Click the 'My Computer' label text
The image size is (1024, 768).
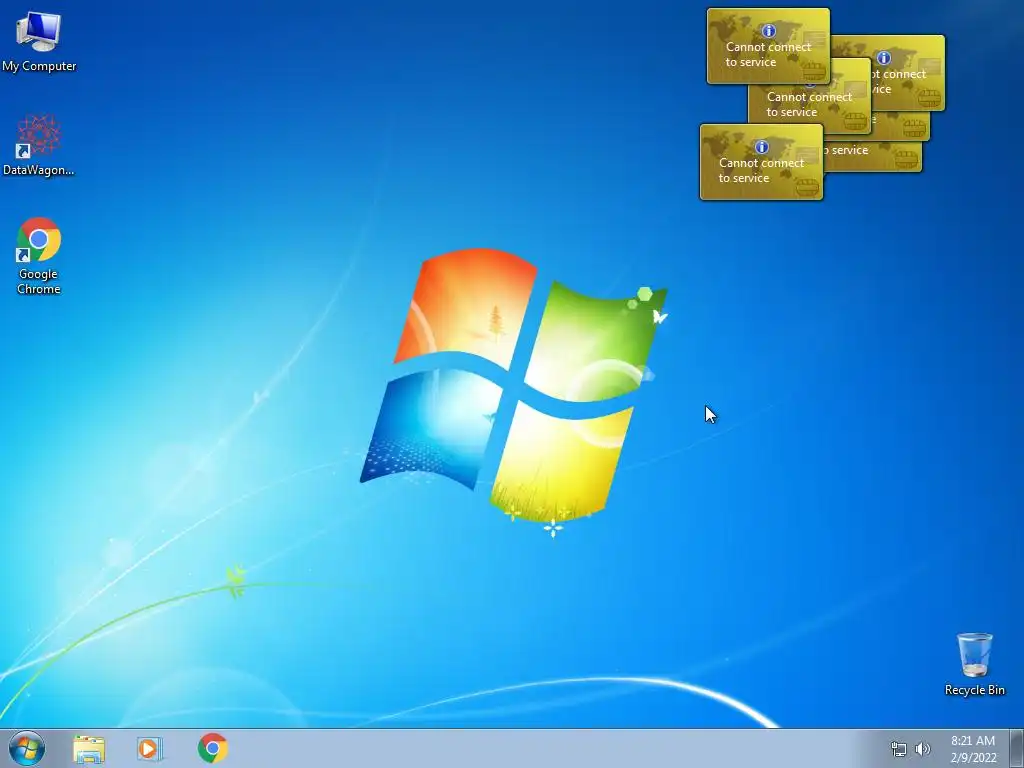[39, 66]
